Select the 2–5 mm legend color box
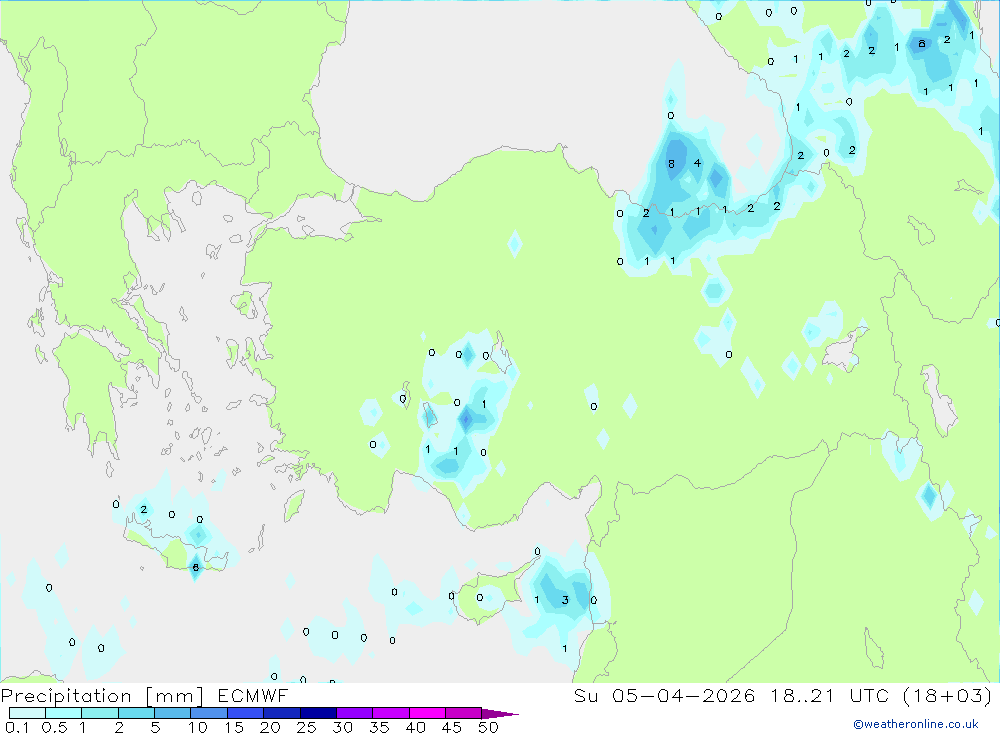The image size is (1000, 733). [136, 713]
